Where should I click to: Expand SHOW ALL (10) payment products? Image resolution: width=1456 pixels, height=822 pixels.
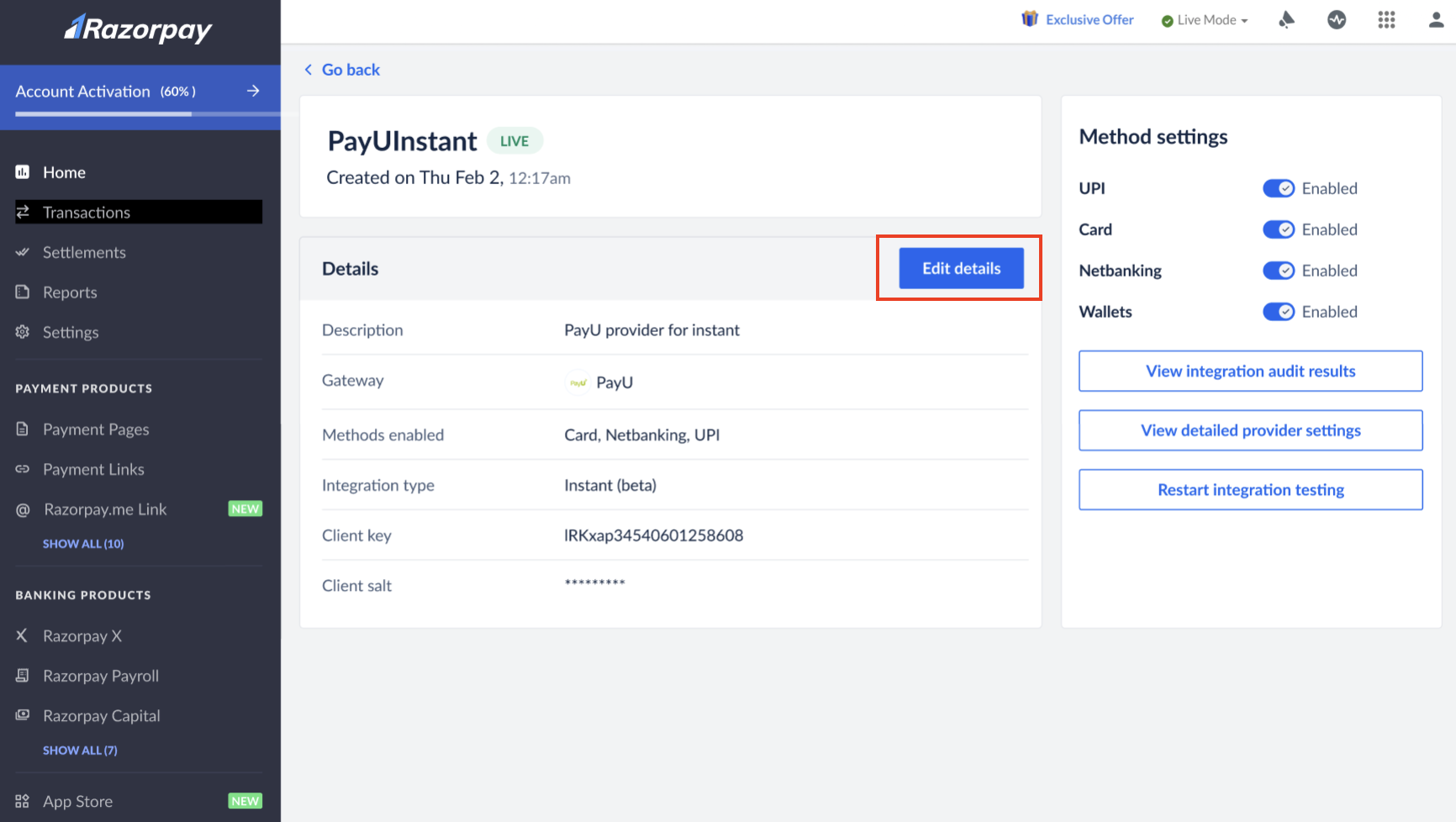pos(83,544)
